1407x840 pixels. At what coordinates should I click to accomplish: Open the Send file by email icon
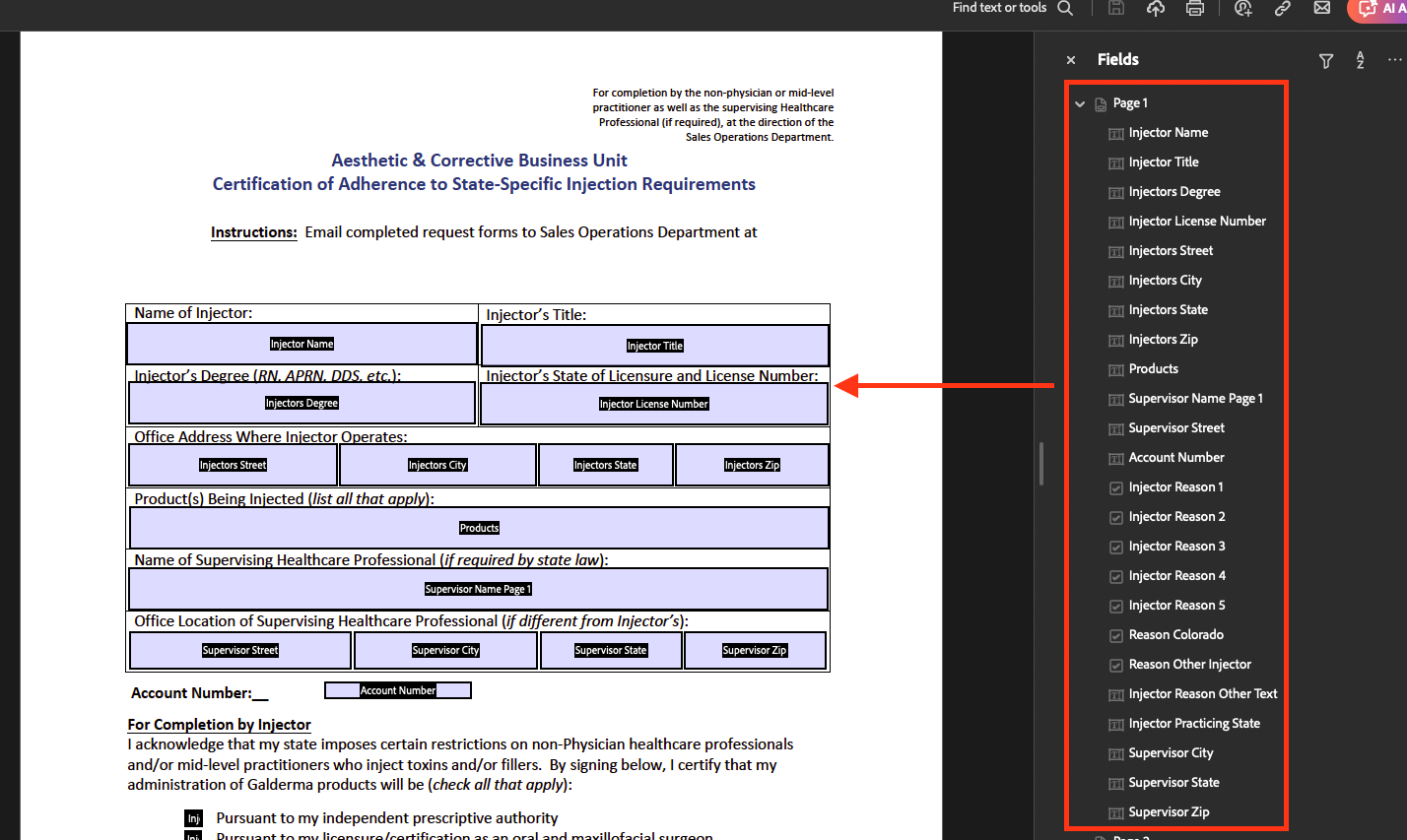coord(1321,8)
